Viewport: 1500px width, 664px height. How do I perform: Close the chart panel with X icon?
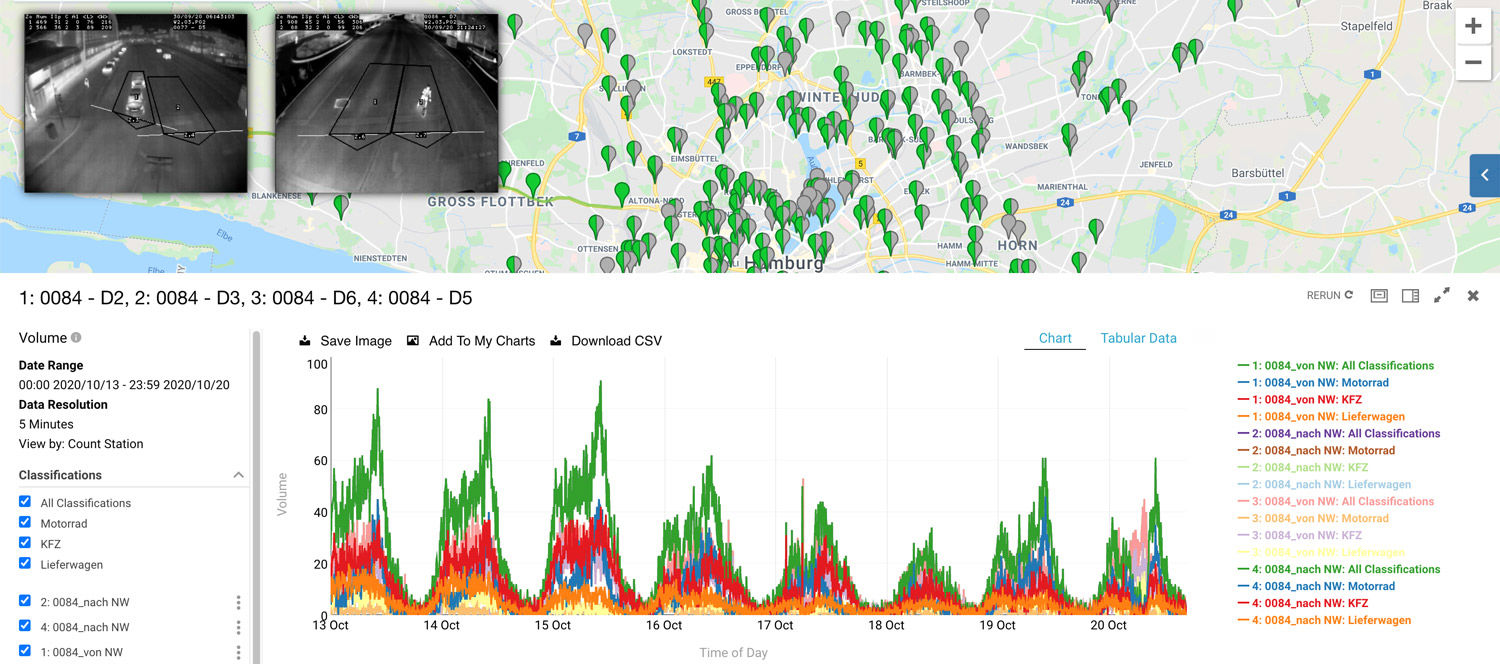(x=1472, y=296)
